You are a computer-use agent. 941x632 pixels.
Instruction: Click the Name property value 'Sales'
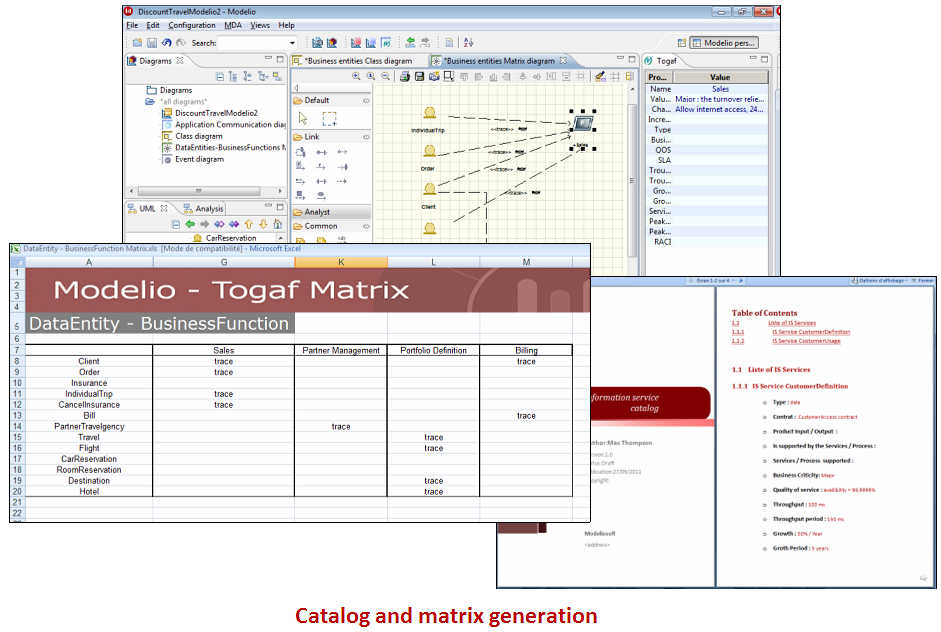point(720,89)
